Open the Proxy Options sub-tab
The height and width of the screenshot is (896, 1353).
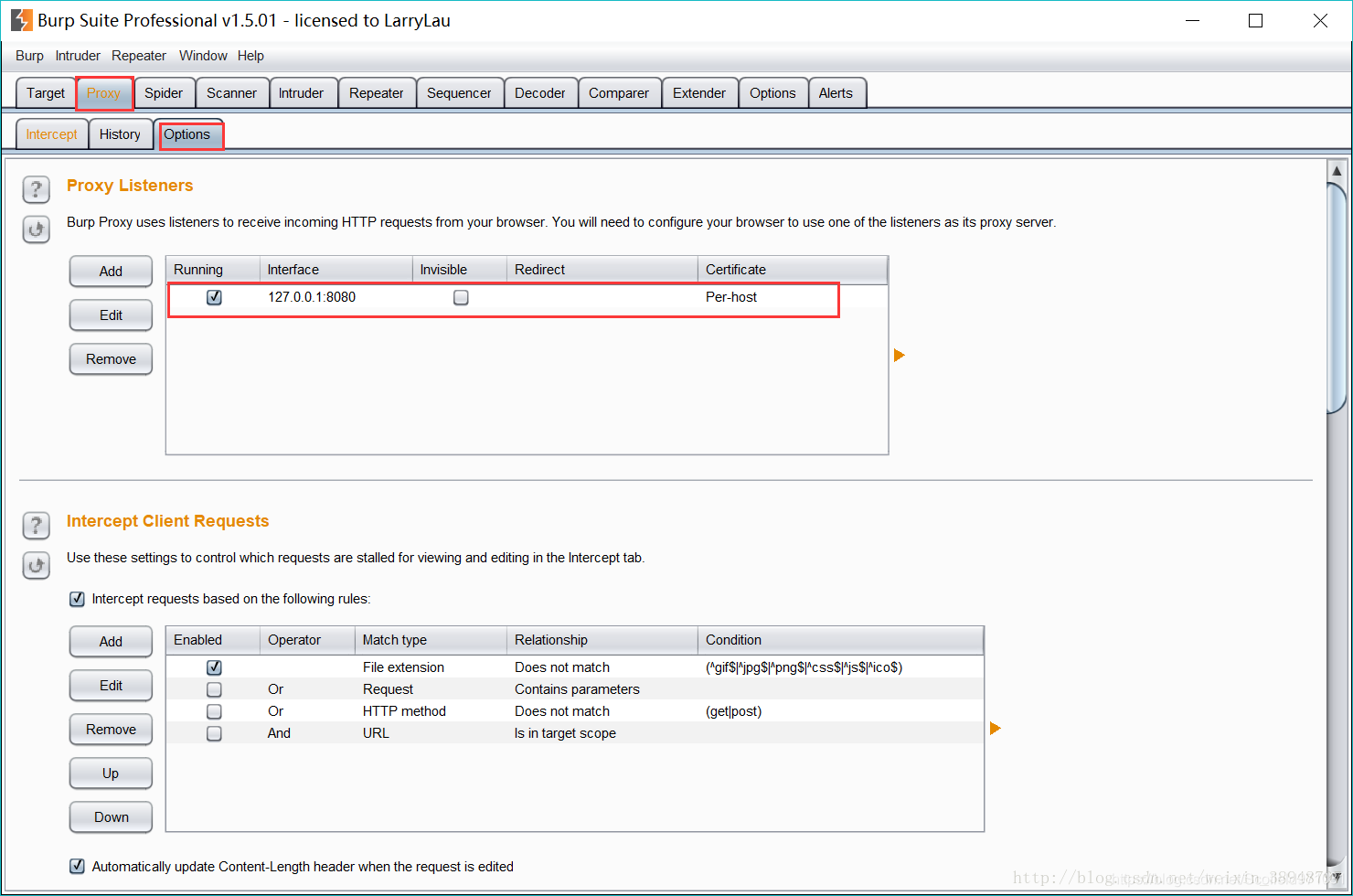point(187,134)
